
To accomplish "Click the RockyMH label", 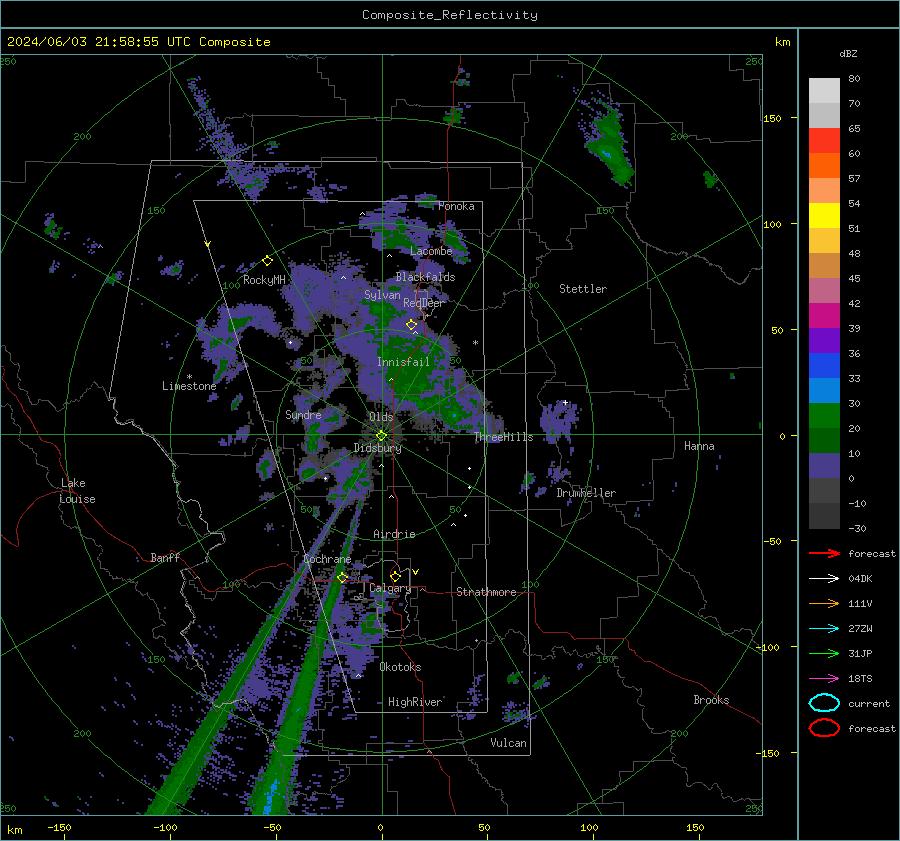I will point(264,280).
